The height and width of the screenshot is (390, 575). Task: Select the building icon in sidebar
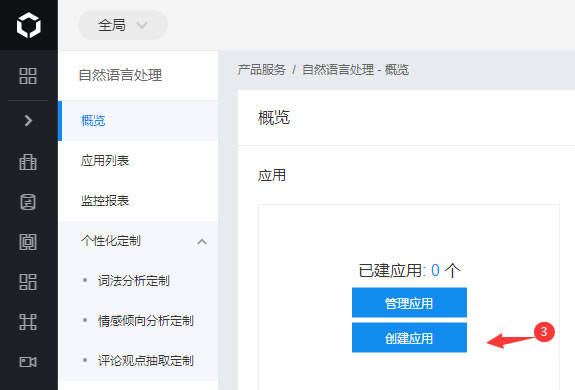(x=28, y=162)
